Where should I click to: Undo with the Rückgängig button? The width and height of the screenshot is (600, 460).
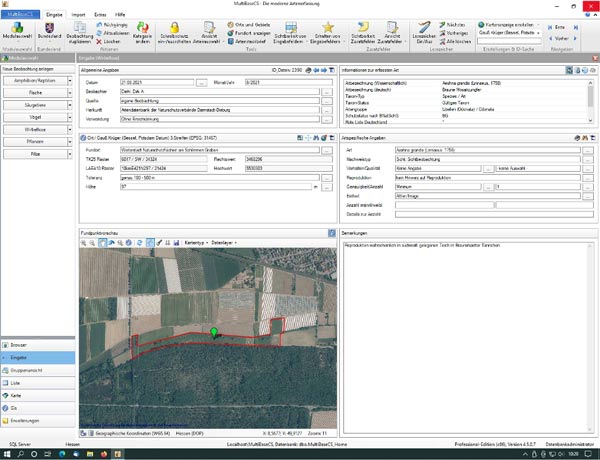click(x=112, y=24)
